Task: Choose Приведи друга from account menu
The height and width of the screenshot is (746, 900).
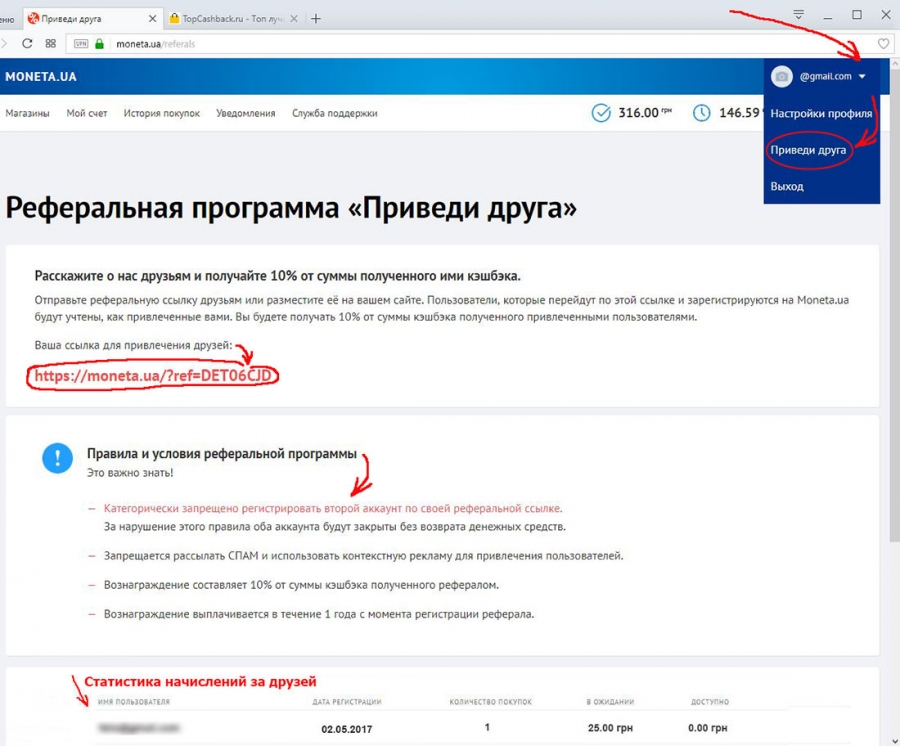Action: (x=808, y=150)
